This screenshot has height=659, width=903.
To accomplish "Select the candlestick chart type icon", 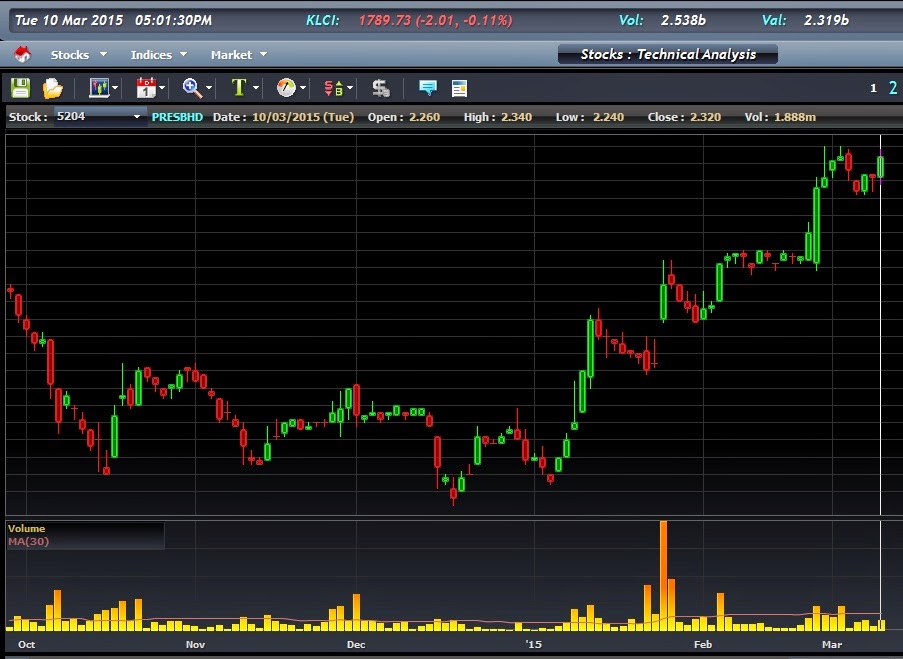I will coord(99,88).
